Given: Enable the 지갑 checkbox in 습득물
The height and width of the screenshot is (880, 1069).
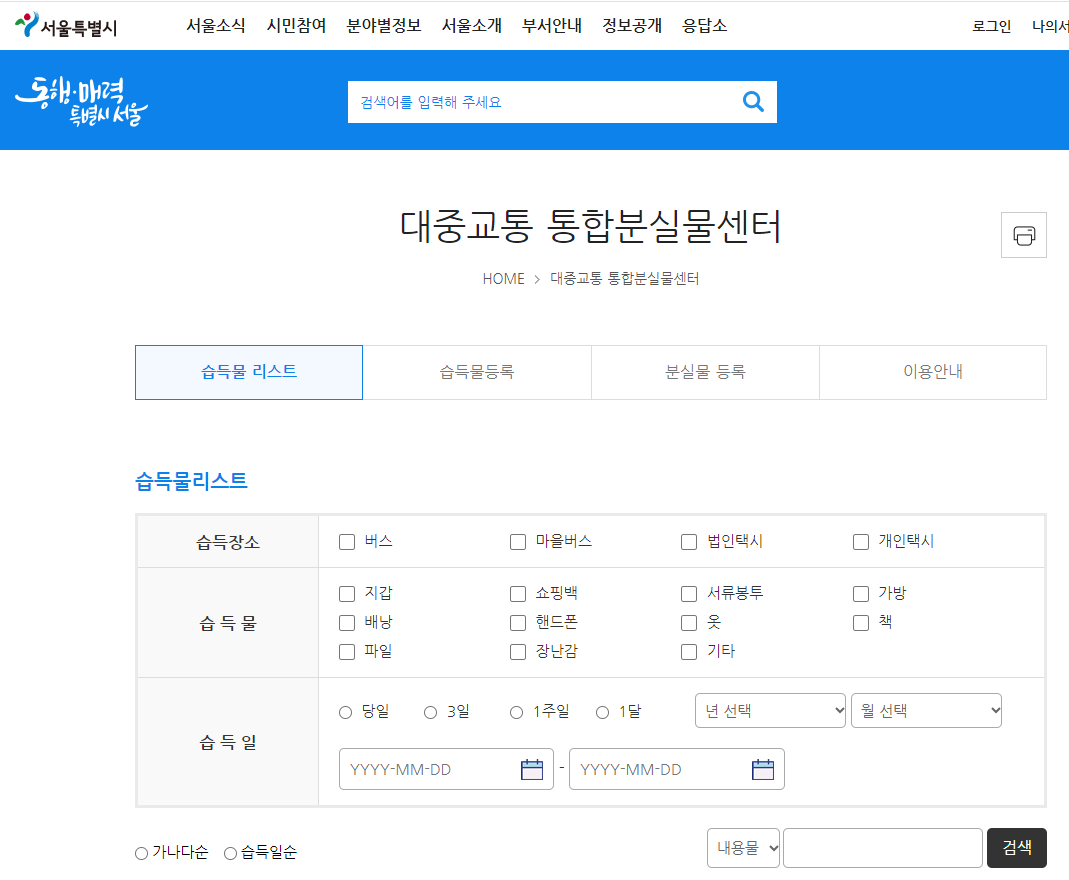Looking at the screenshot, I should point(346,593).
